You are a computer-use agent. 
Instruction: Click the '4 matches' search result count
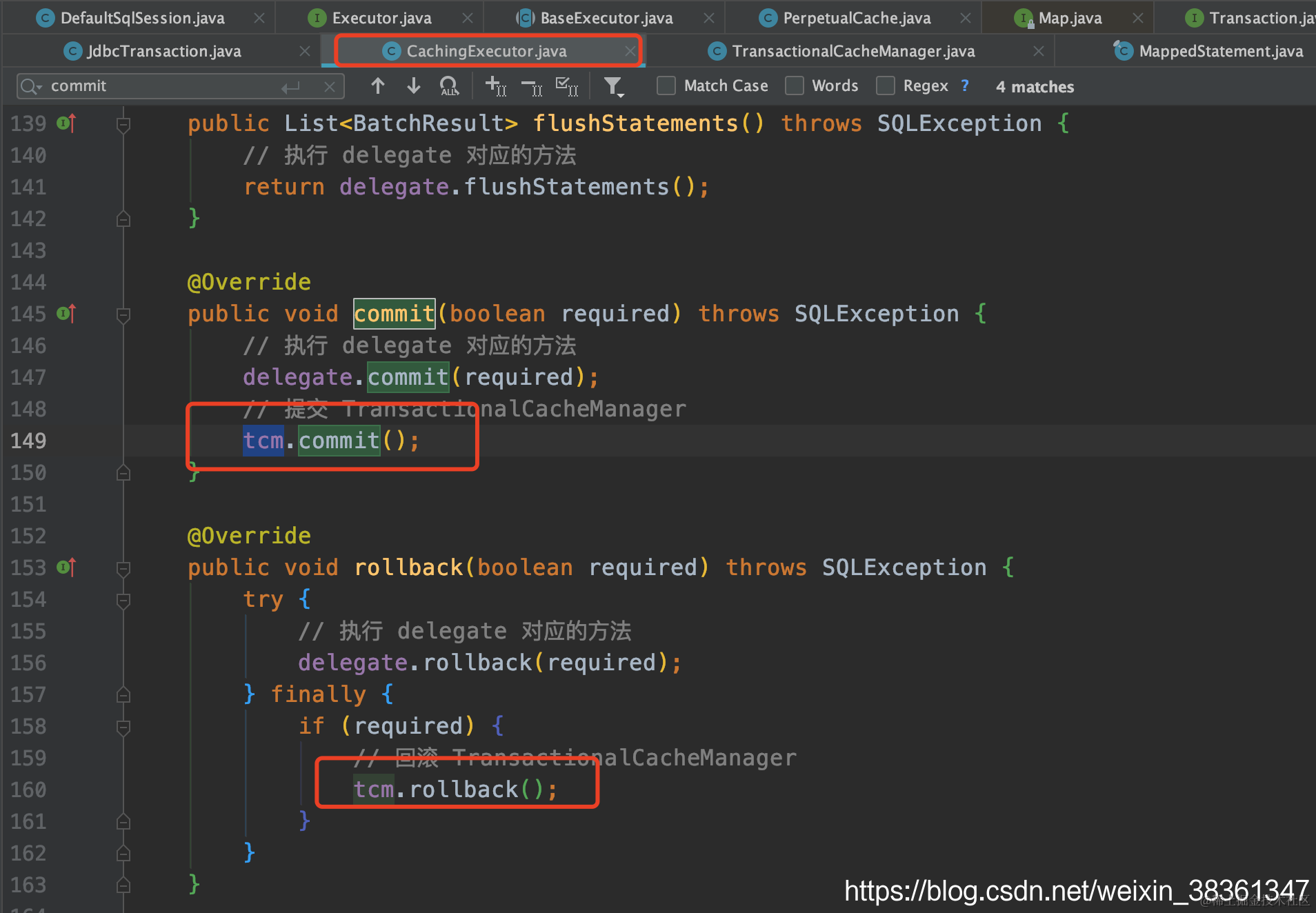[x=1035, y=87]
